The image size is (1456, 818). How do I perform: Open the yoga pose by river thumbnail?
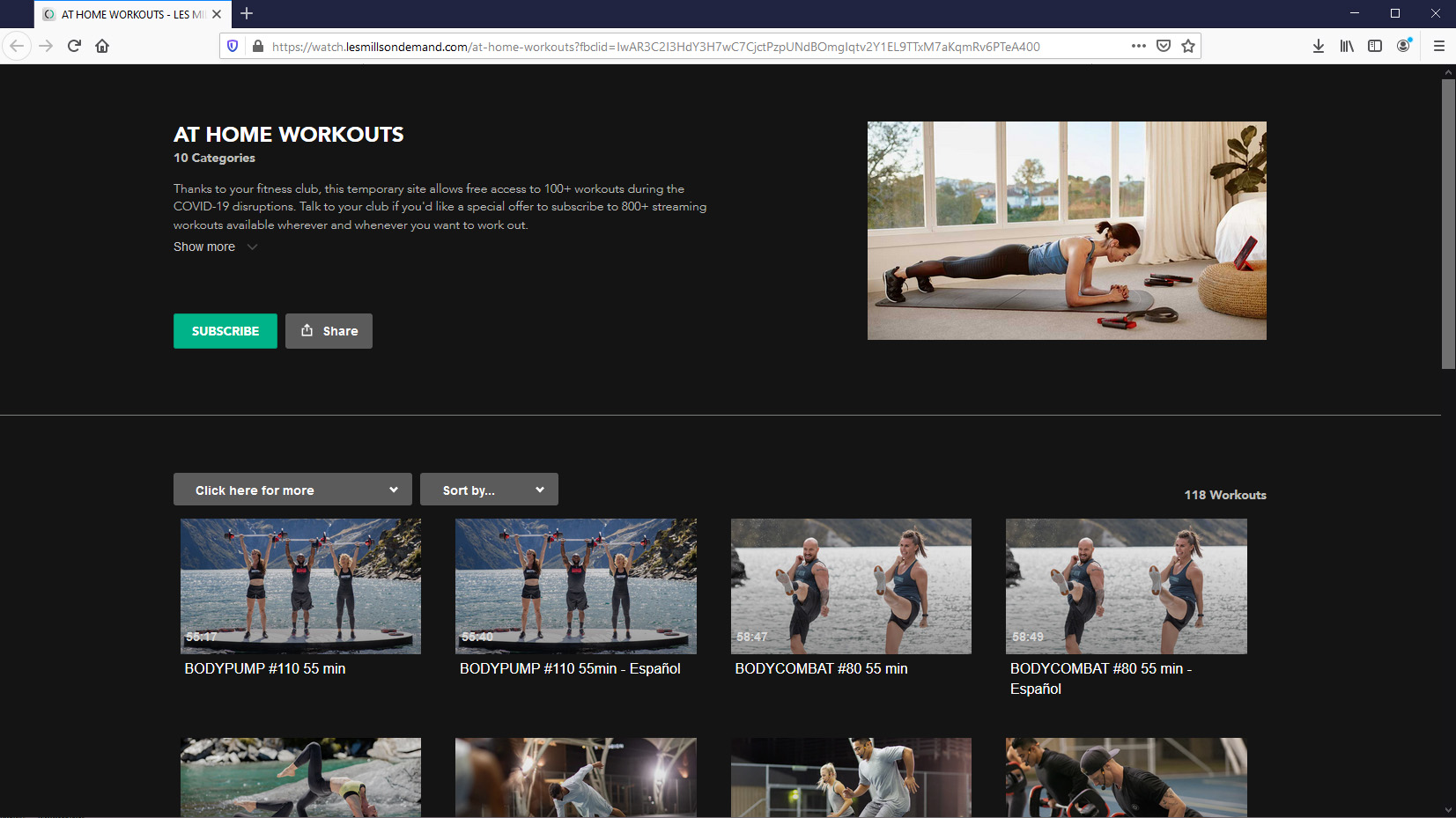click(x=300, y=777)
